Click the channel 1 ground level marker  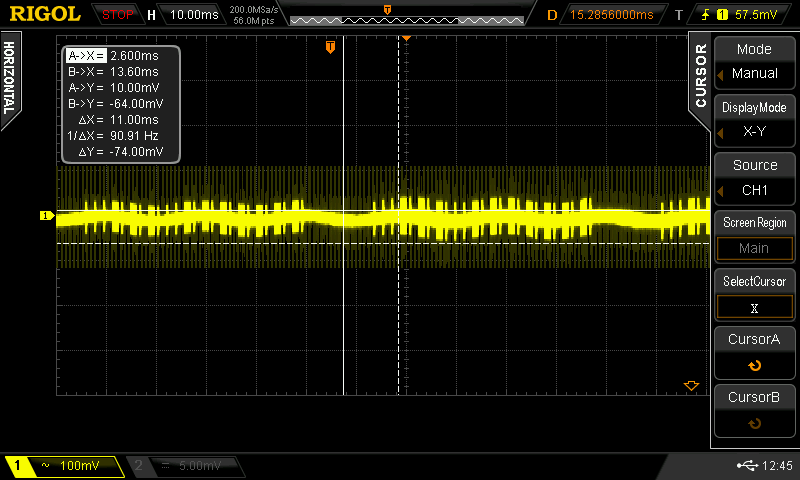pyautogui.click(x=46, y=216)
